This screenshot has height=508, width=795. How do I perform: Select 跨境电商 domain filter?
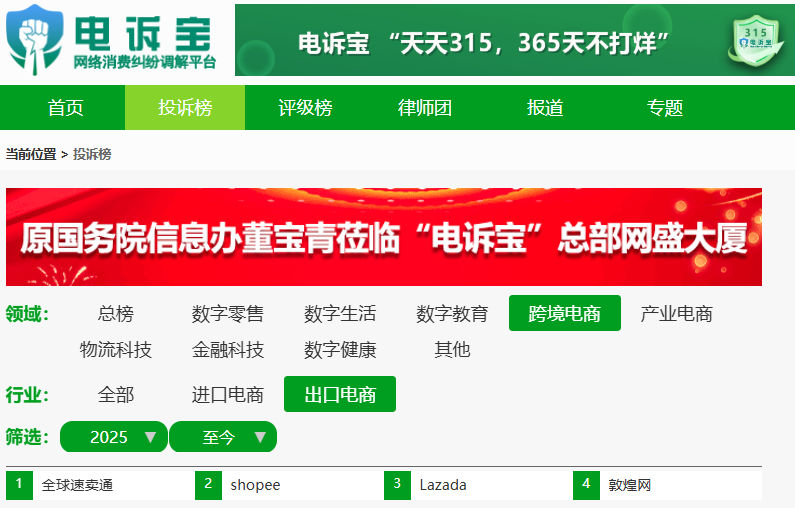tap(565, 313)
